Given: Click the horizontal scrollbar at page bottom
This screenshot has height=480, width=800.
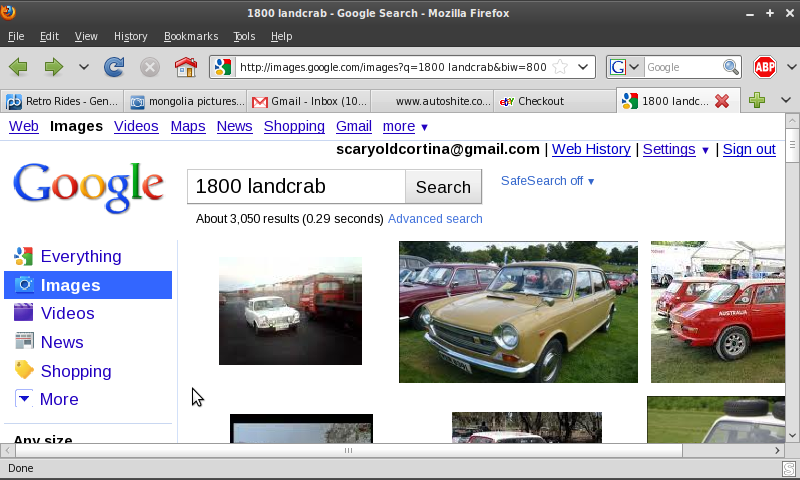Looking at the screenshot, I should click(348, 450).
